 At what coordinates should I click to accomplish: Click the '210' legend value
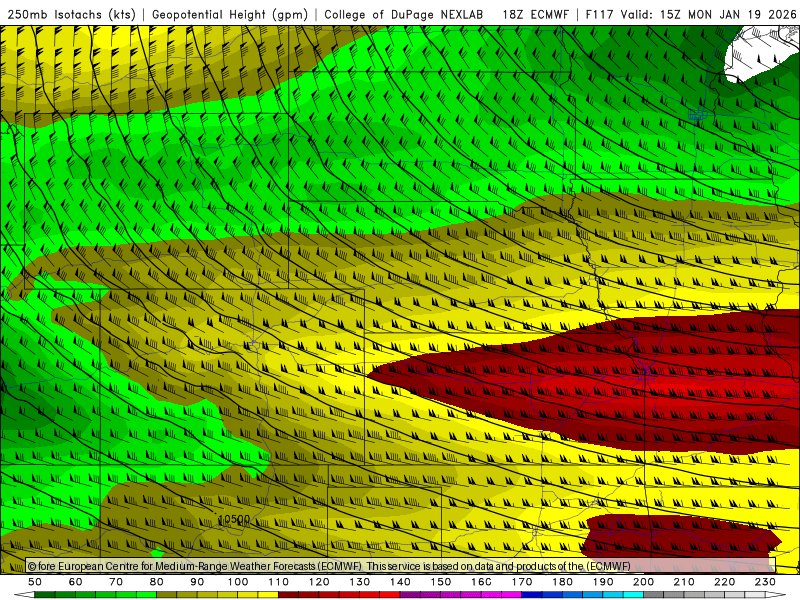coord(684,582)
